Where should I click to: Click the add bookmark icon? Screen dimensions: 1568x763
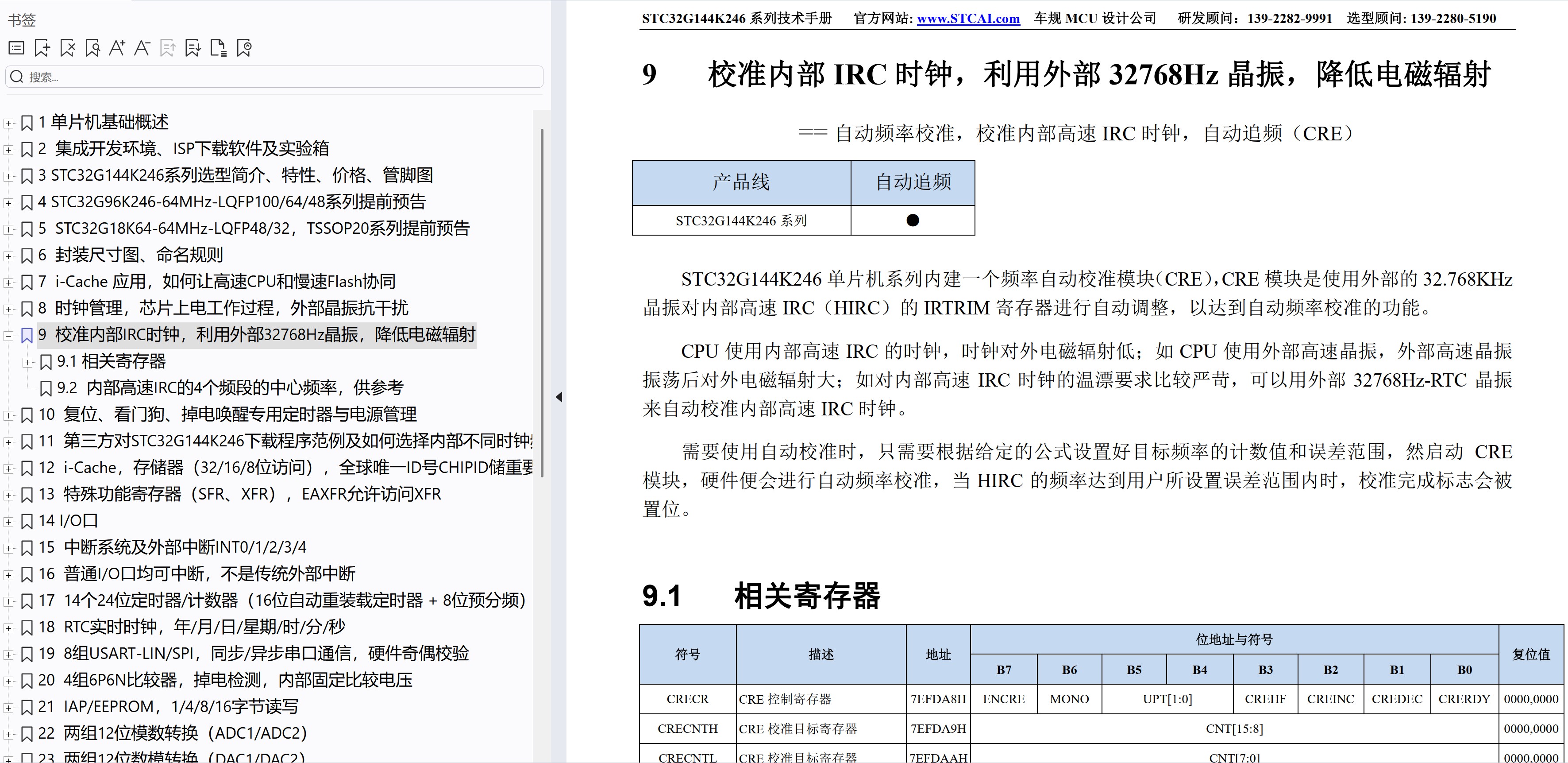pos(42,47)
